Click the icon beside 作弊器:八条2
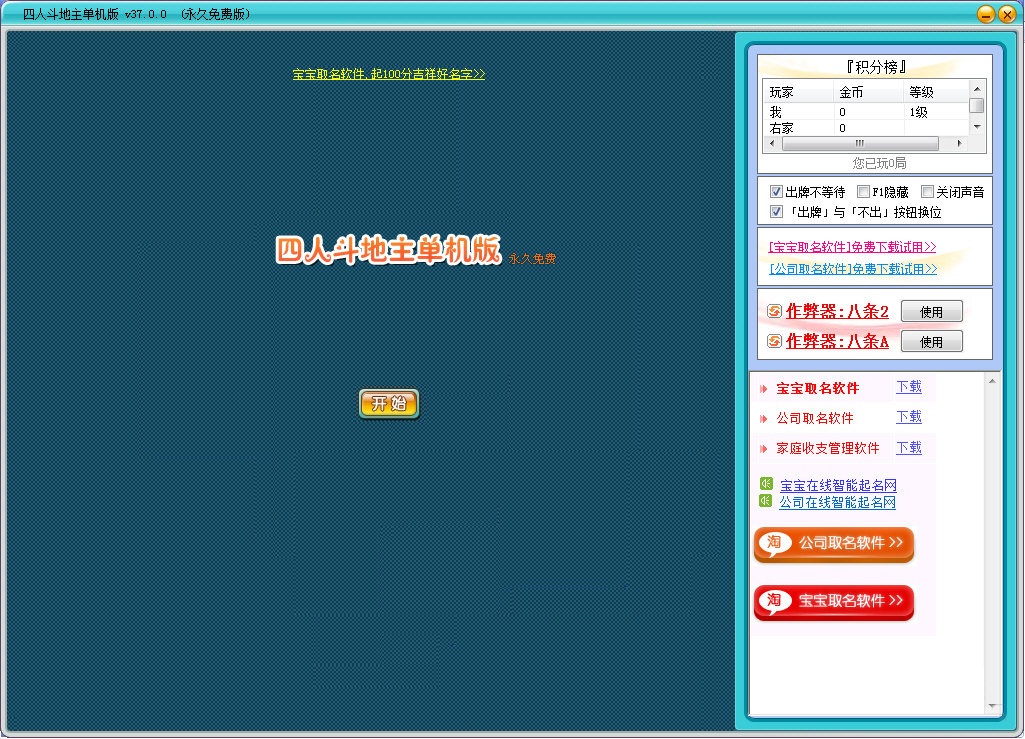1025x739 pixels. tap(775, 311)
